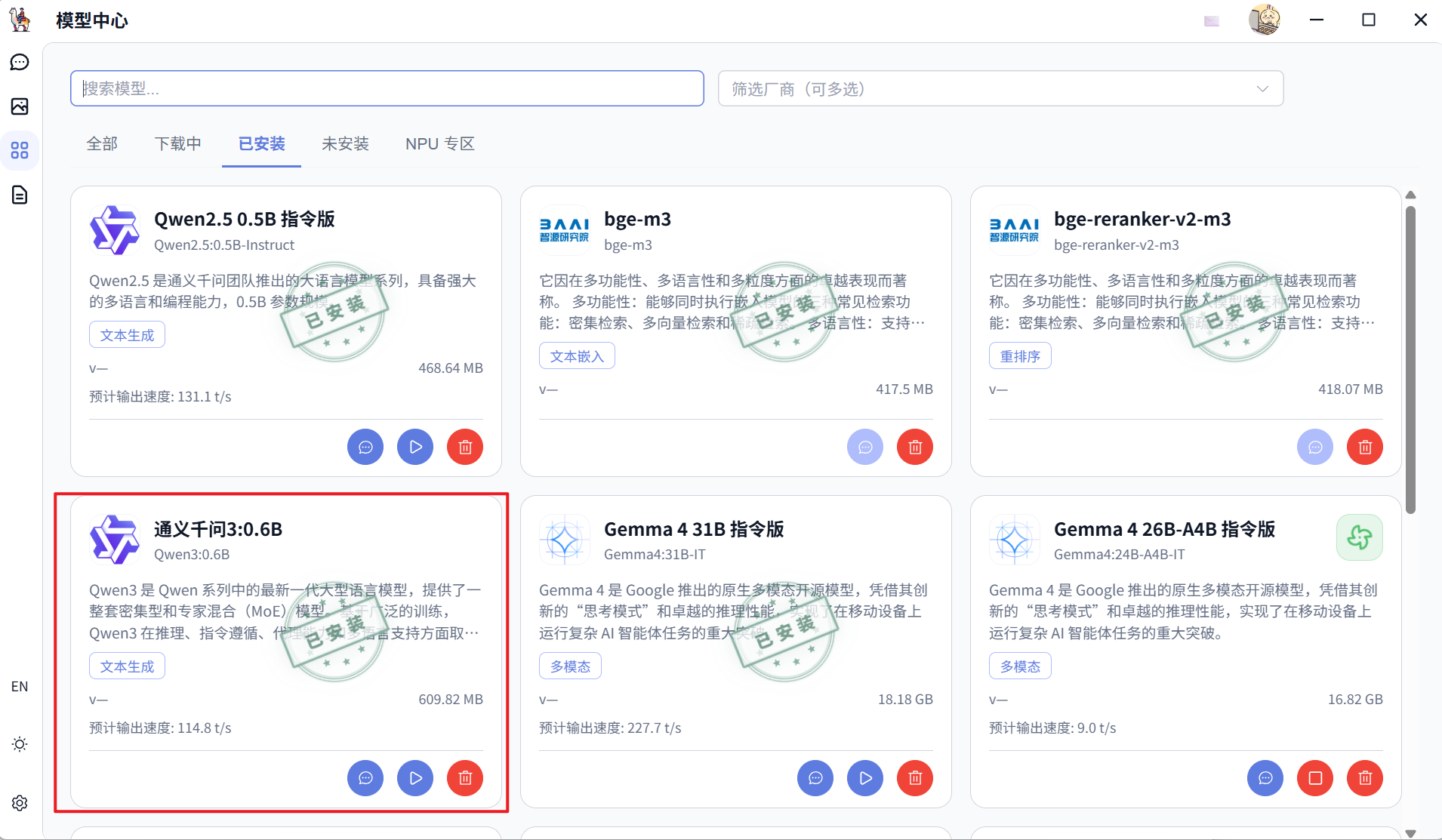Chat with 通义千问3:0.6B model
The height and width of the screenshot is (840, 1442).
tap(365, 778)
